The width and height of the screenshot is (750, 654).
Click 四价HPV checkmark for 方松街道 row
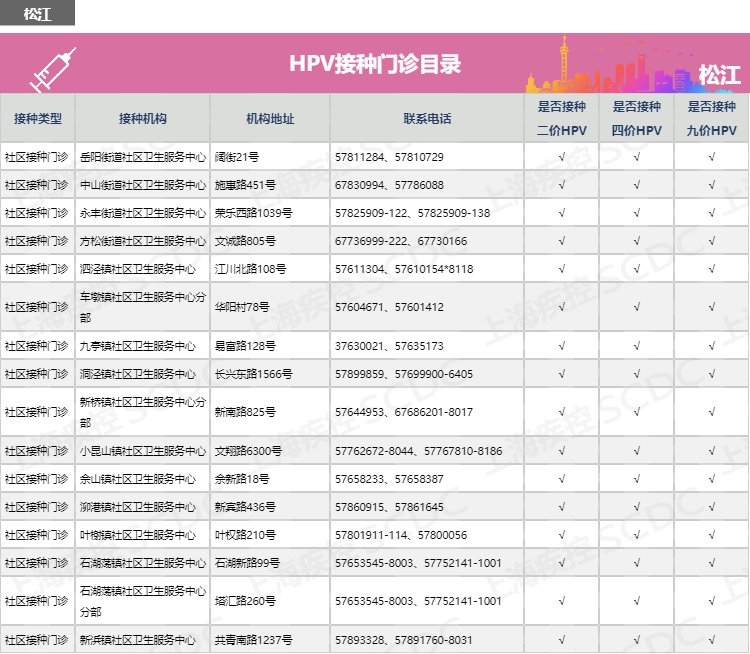(x=637, y=241)
